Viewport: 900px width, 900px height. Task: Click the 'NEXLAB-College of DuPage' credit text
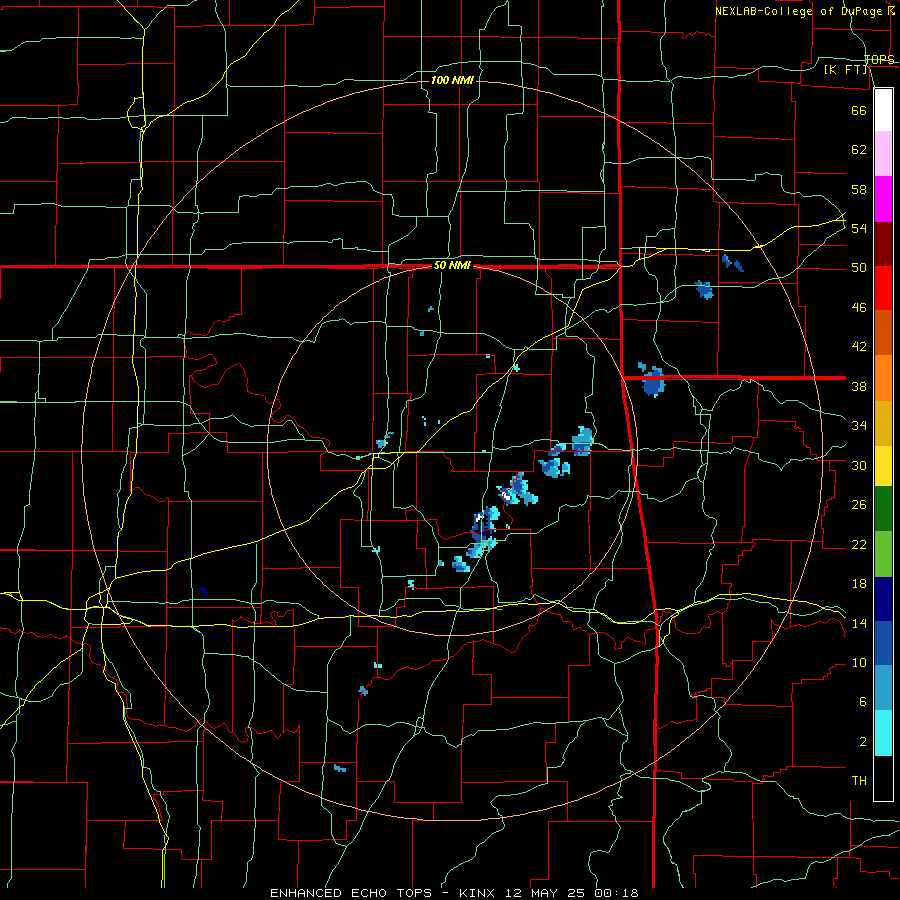click(x=800, y=11)
